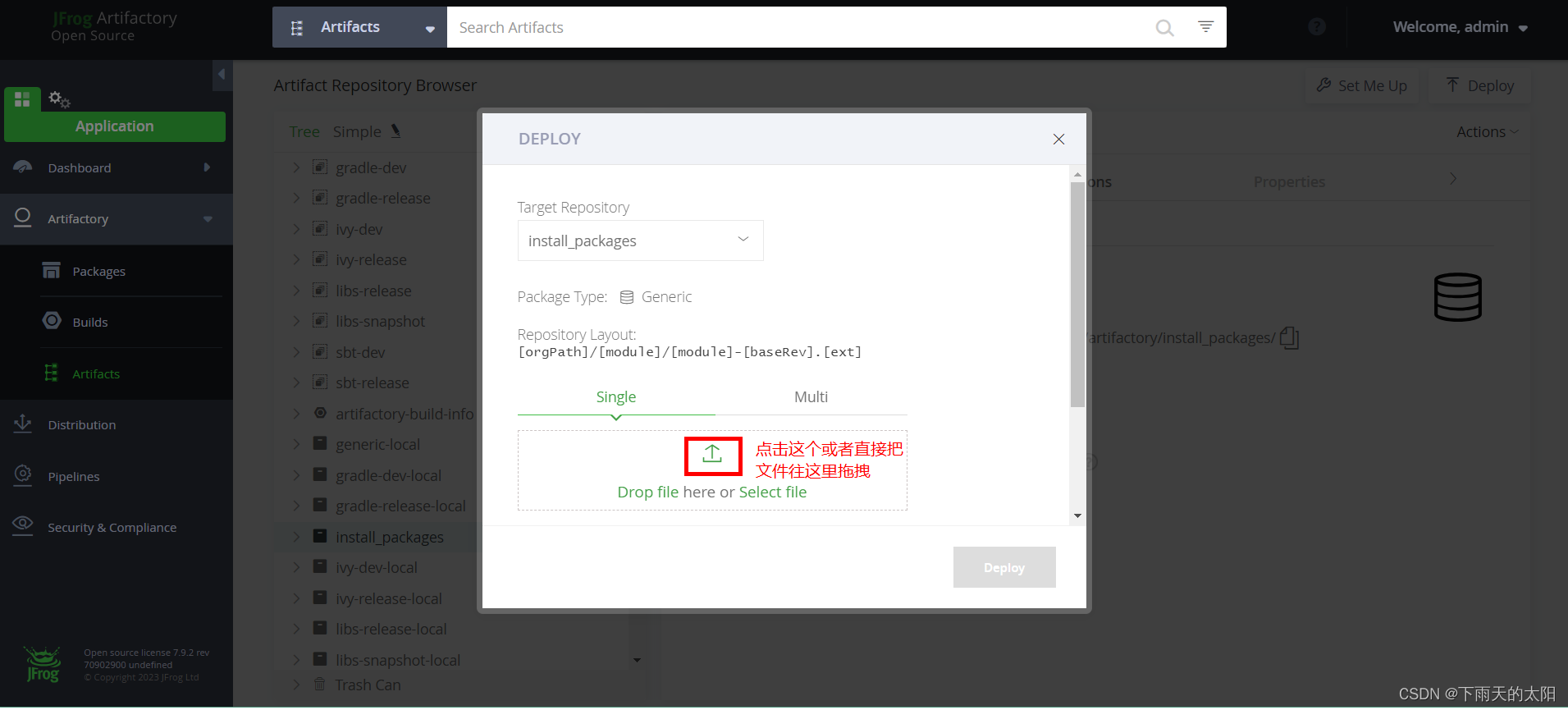Click the ivy-release repository icon

tap(320, 259)
